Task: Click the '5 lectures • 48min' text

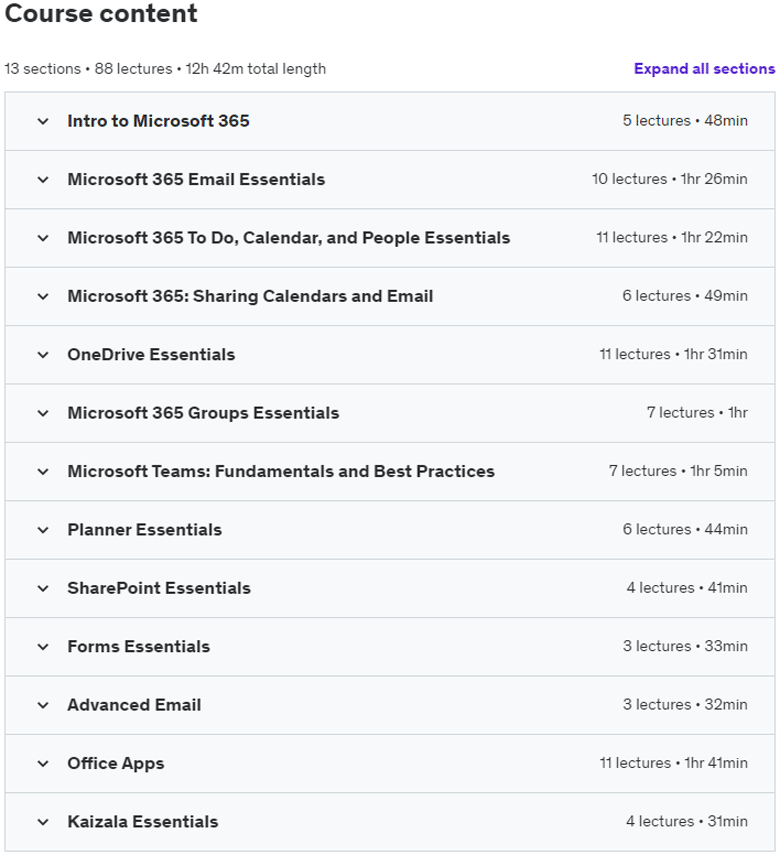Action: pyautogui.click(x=685, y=121)
